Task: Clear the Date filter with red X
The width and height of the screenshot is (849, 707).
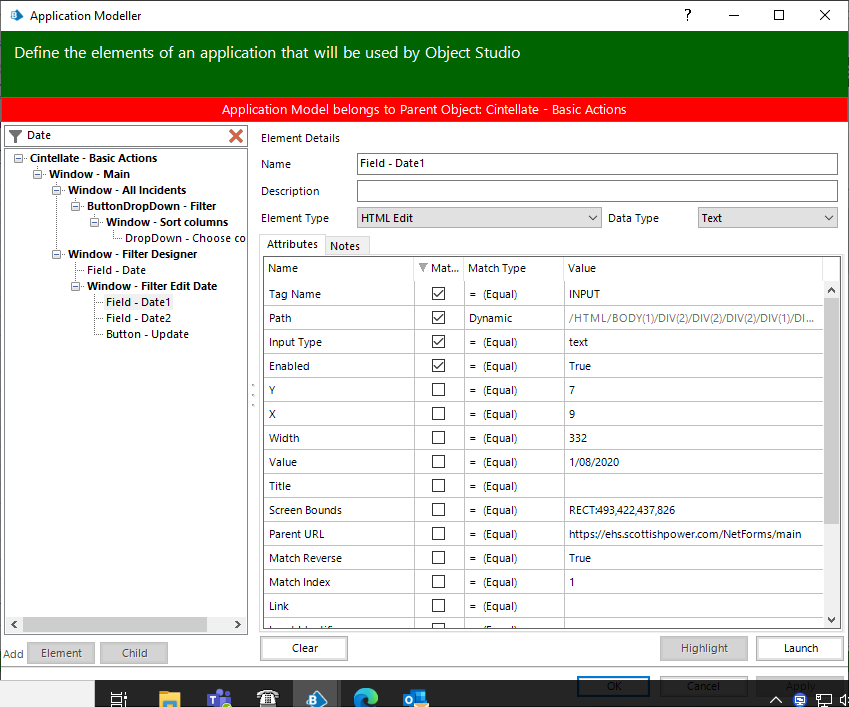Action: [x=236, y=136]
